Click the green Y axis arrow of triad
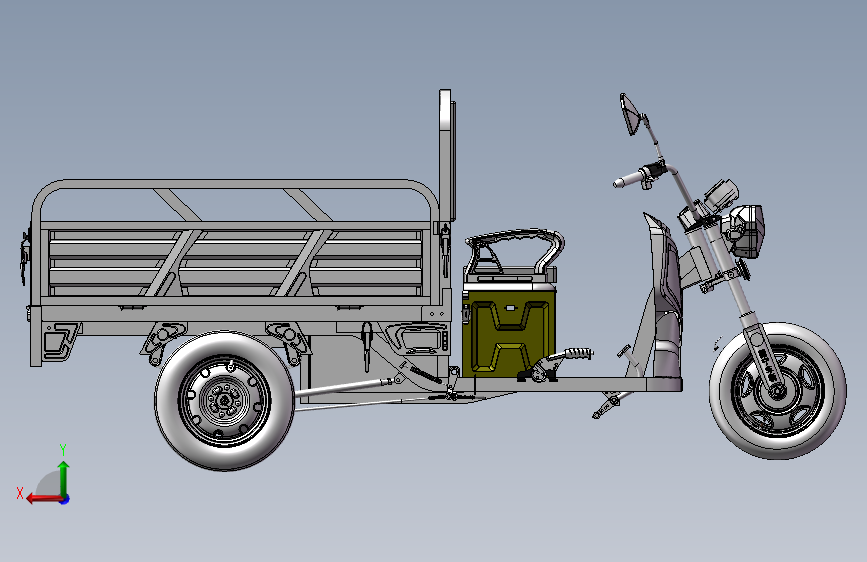Viewport: 867px width, 562px height. [x=64, y=478]
